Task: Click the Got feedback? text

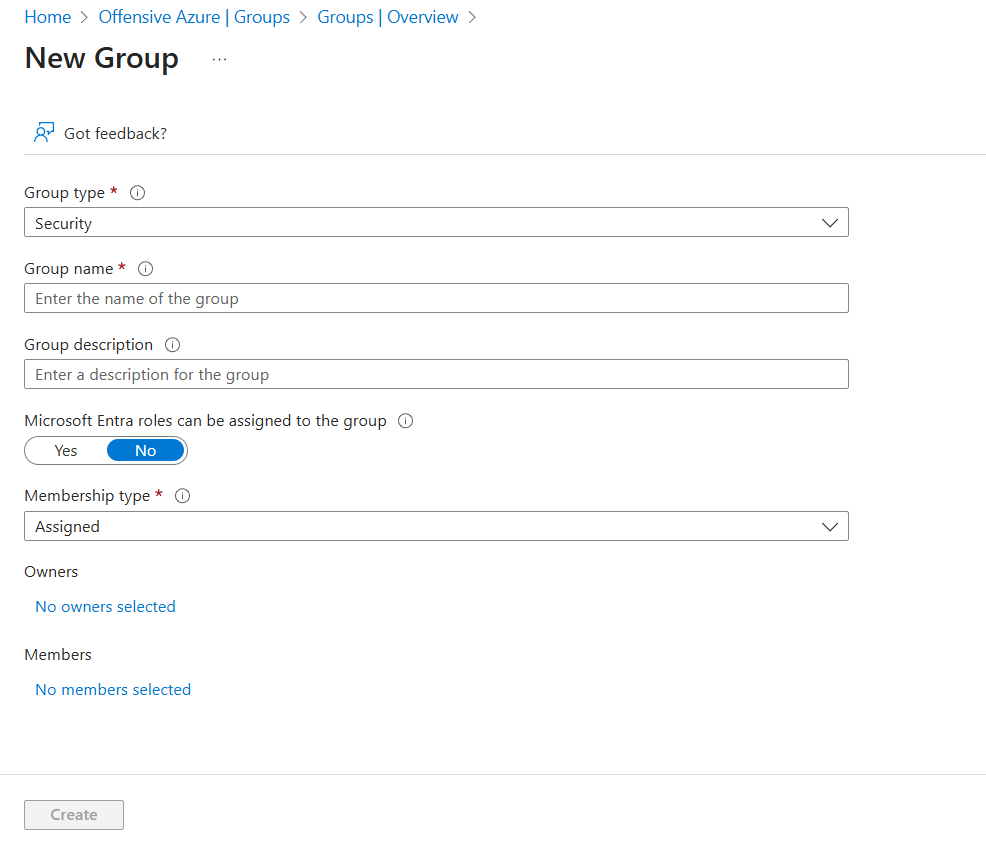Action: [x=115, y=133]
